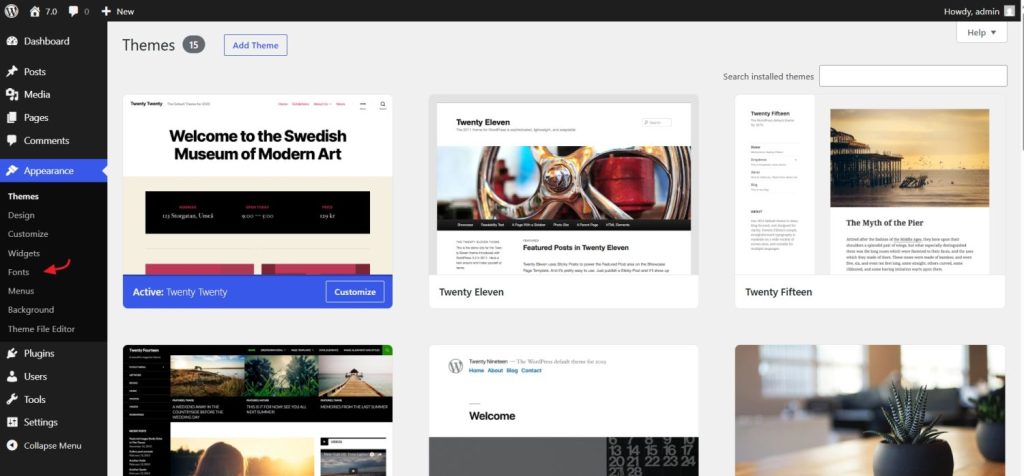This screenshot has height=476, width=1024.
Task: Click the Media library icon
Action: point(12,95)
